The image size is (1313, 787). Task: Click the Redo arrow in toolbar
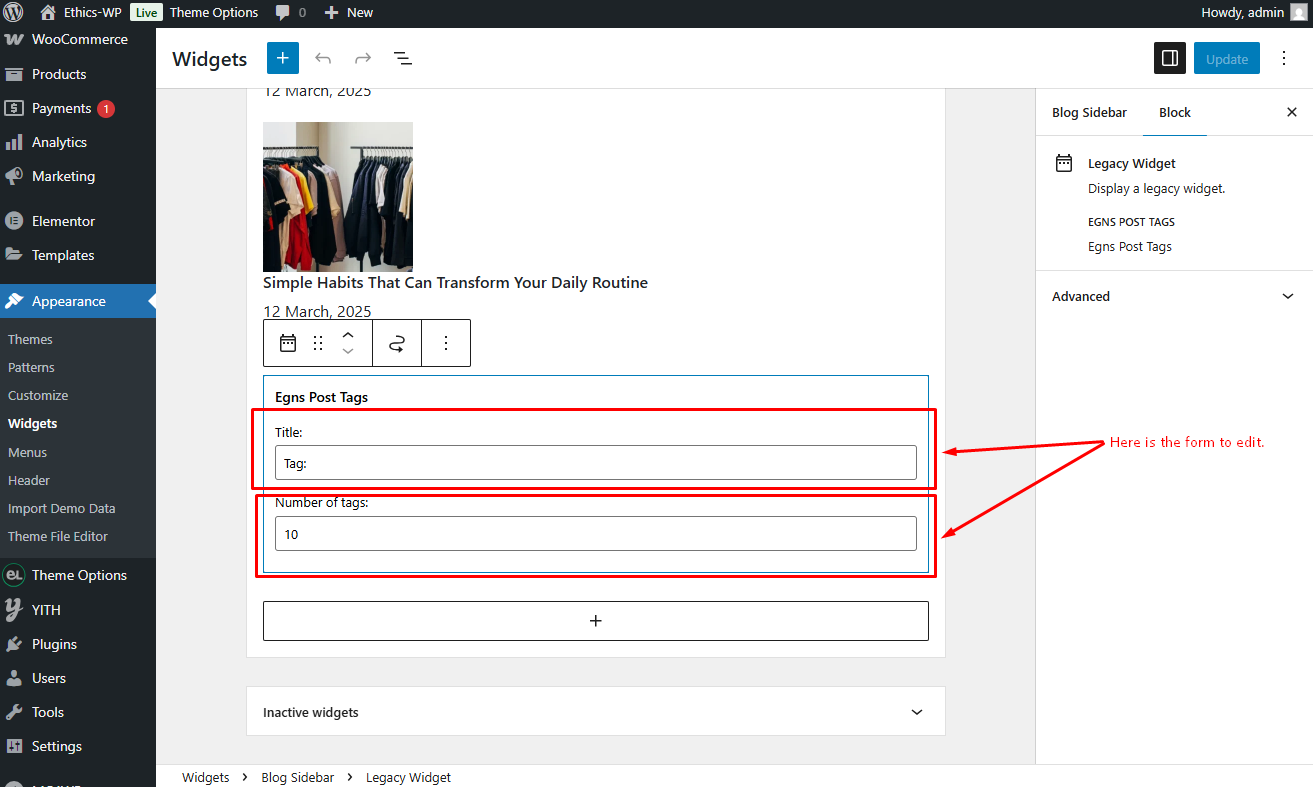tap(363, 58)
